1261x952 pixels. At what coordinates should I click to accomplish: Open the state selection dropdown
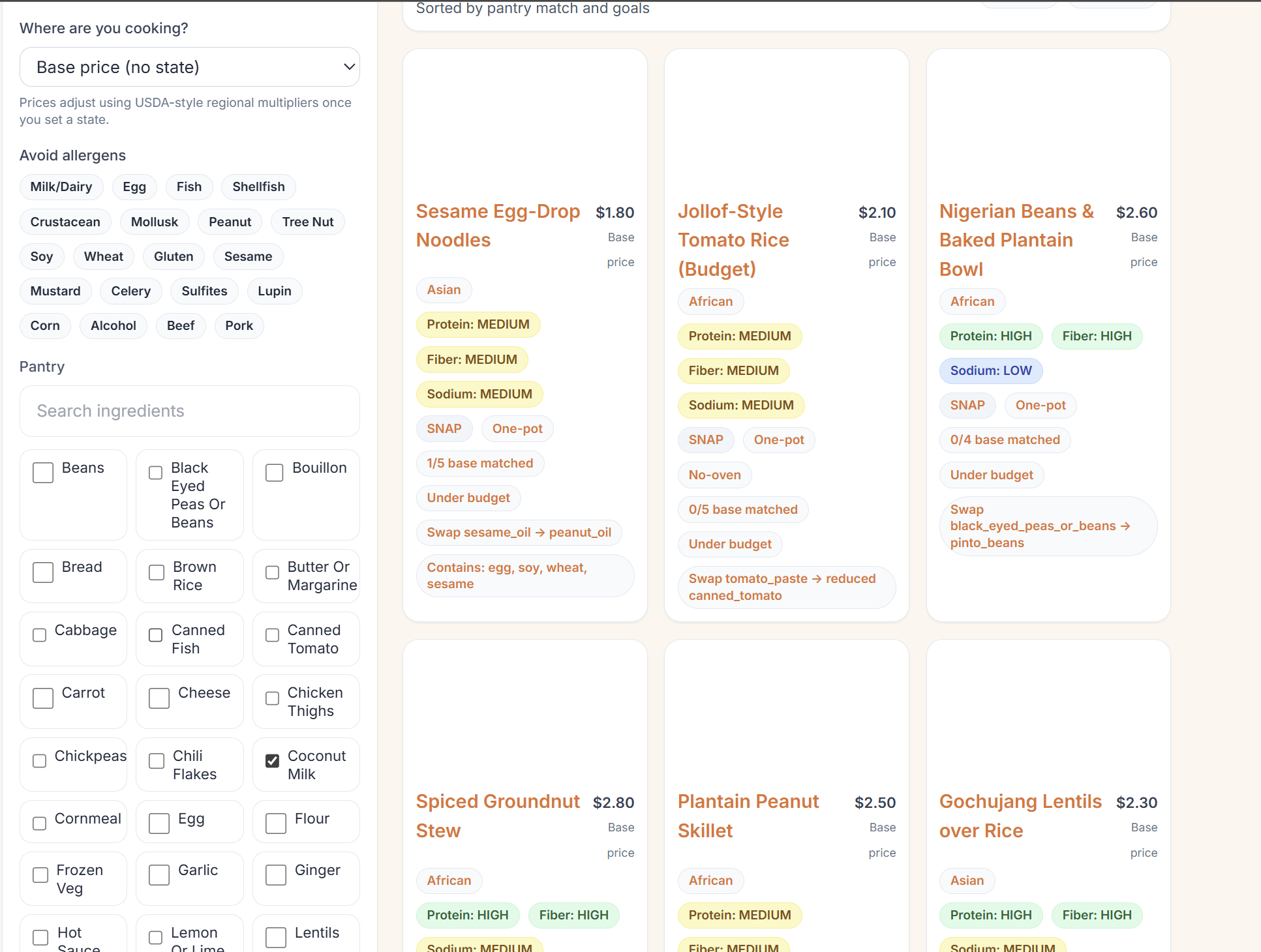click(189, 67)
